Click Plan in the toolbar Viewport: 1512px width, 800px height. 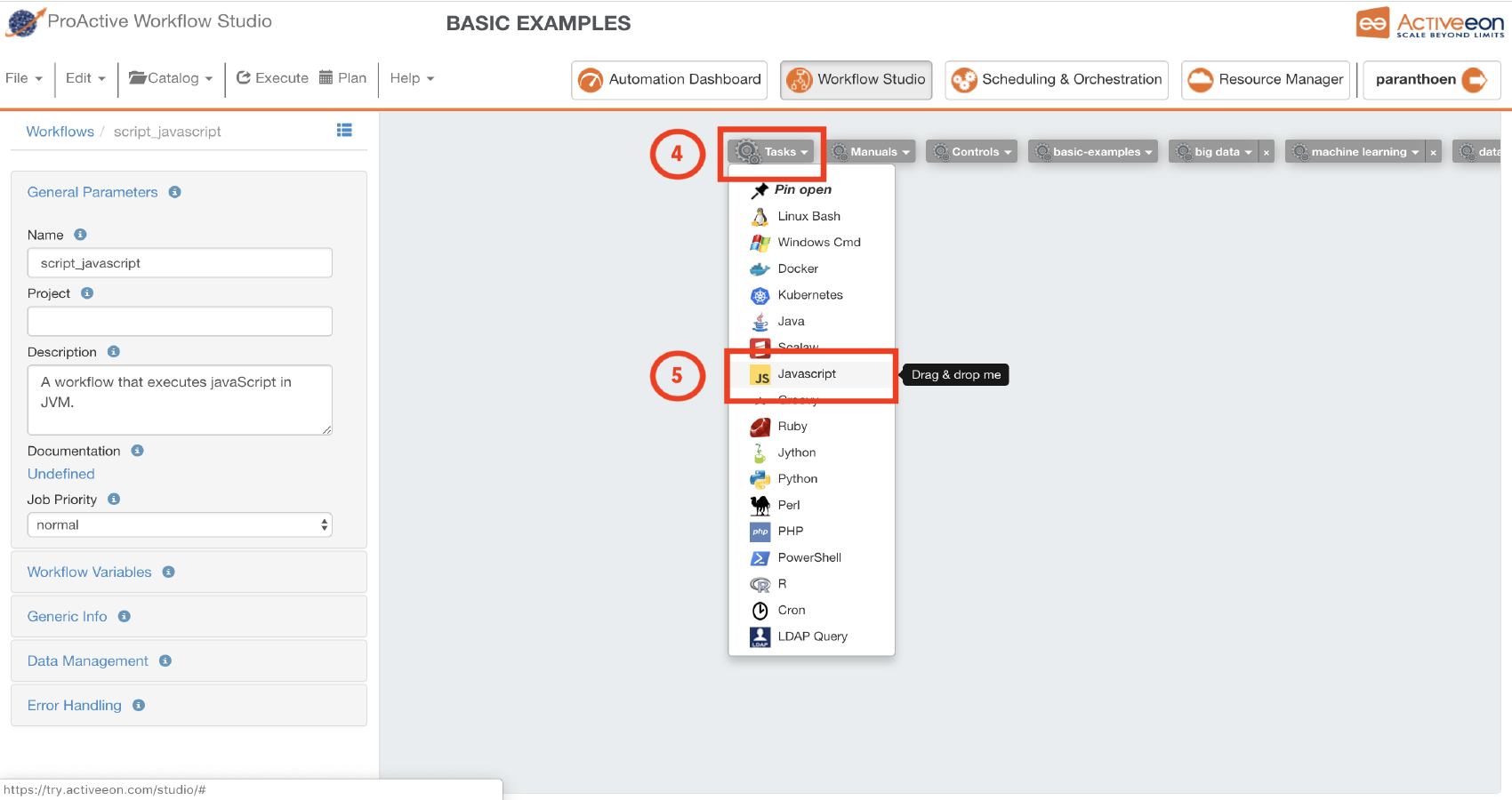pyautogui.click(x=342, y=78)
